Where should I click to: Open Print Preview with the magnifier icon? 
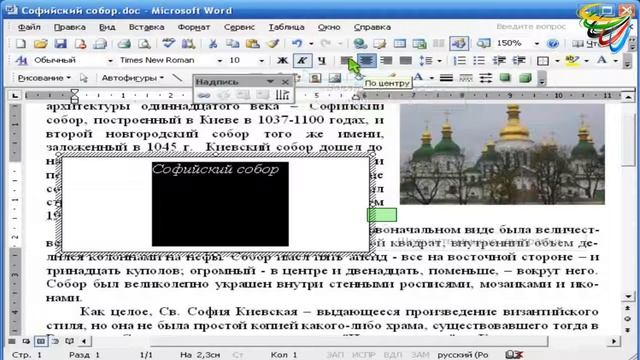(x=144, y=43)
